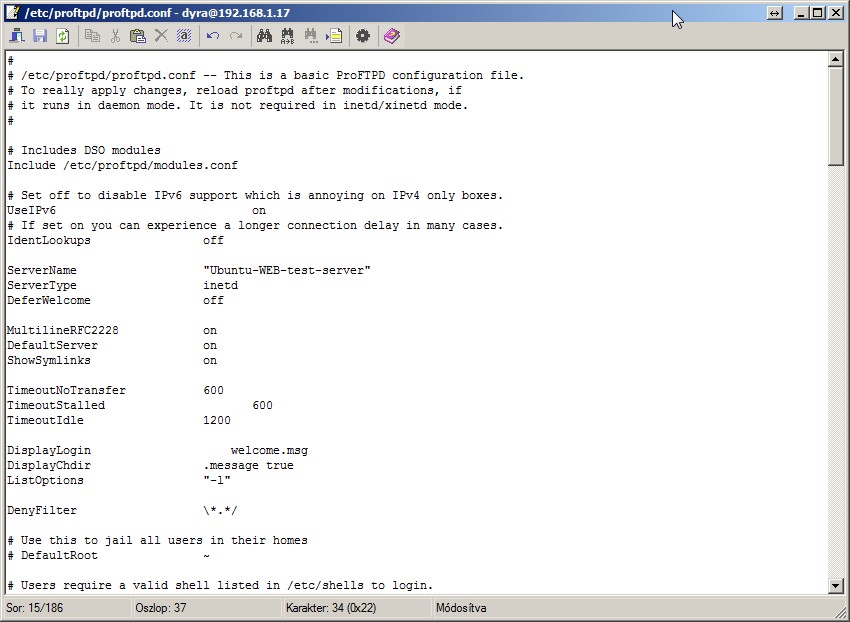Click the "IdentLookups" directive name
850x622 pixels.
point(49,240)
